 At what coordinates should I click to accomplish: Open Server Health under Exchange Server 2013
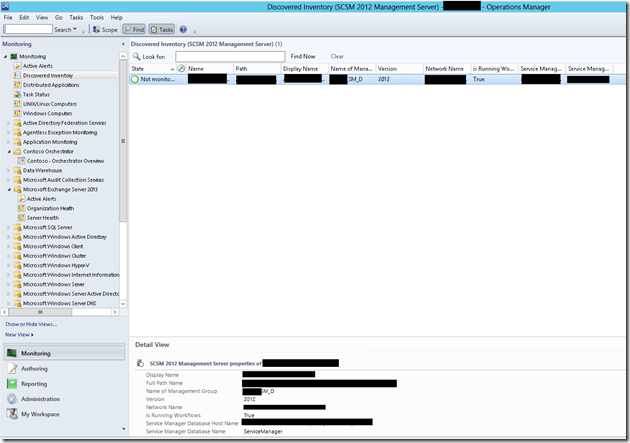pos(42,217)
